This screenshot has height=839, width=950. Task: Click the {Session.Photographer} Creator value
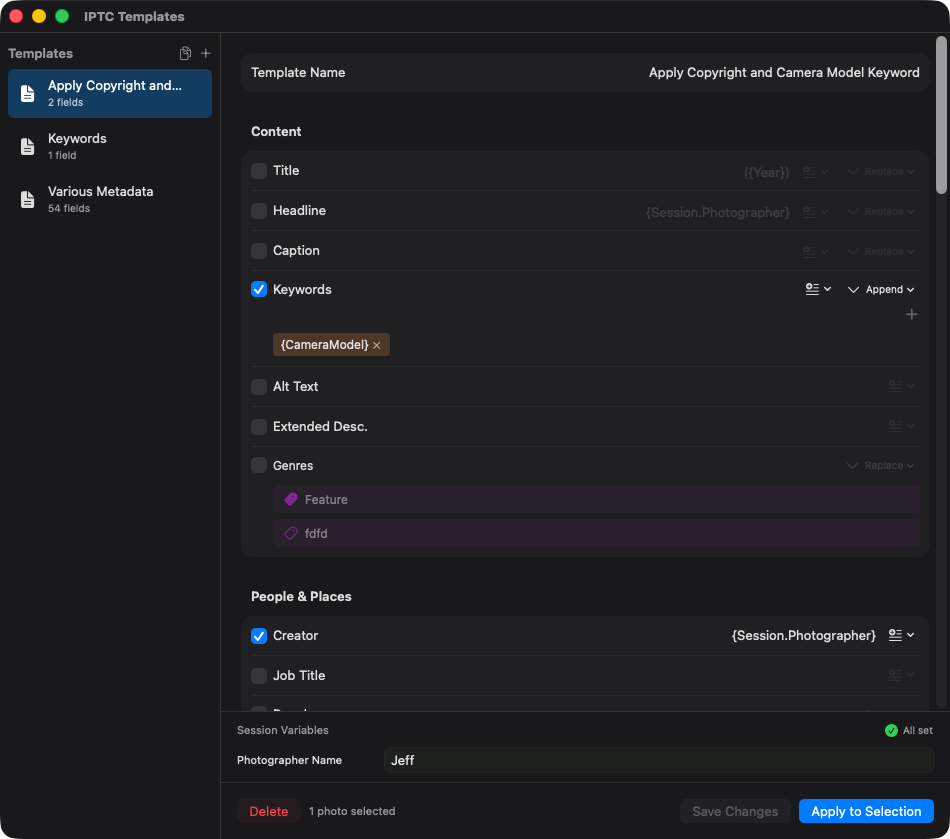tap(803, 635)
